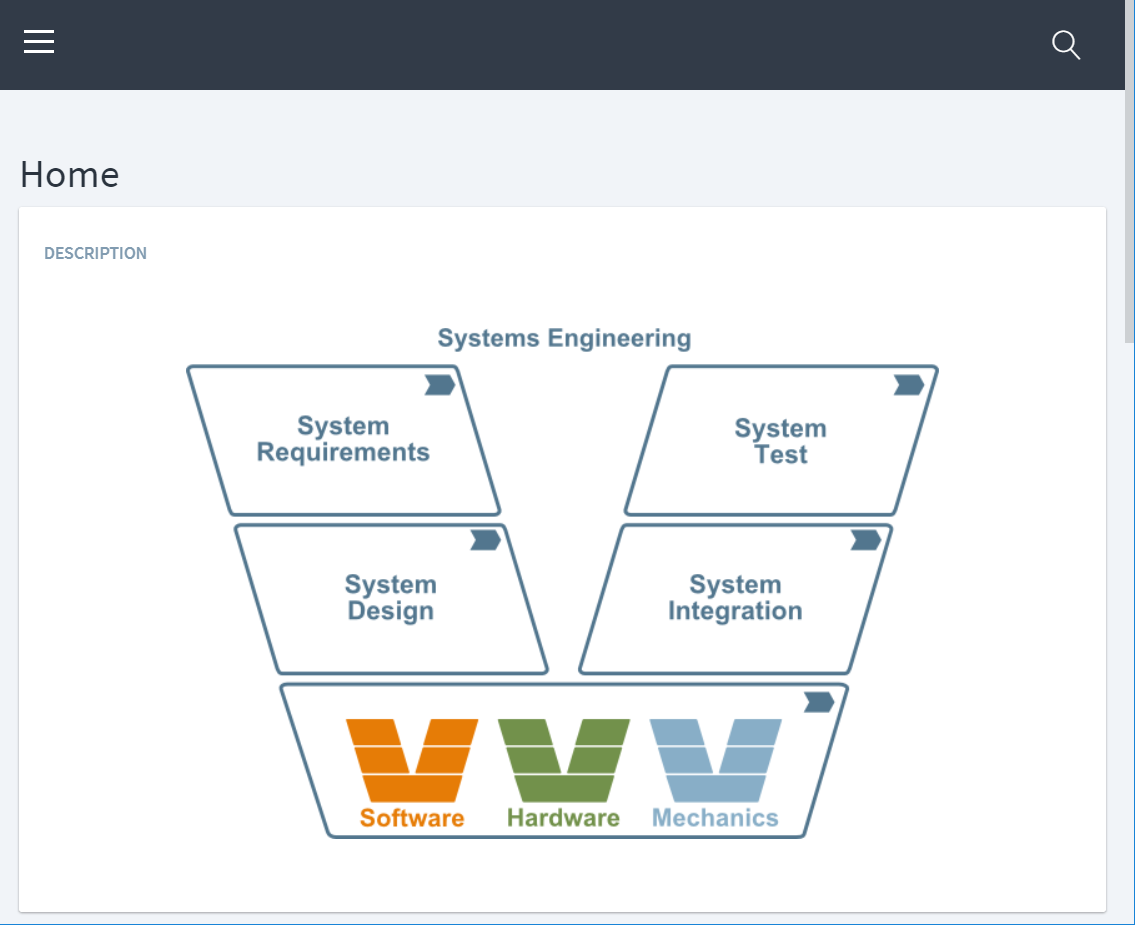The height and width of the screenshot is (925, 1135).
Task: Open the System Test block
Action: pyautogui.click(x=780, y=441)
